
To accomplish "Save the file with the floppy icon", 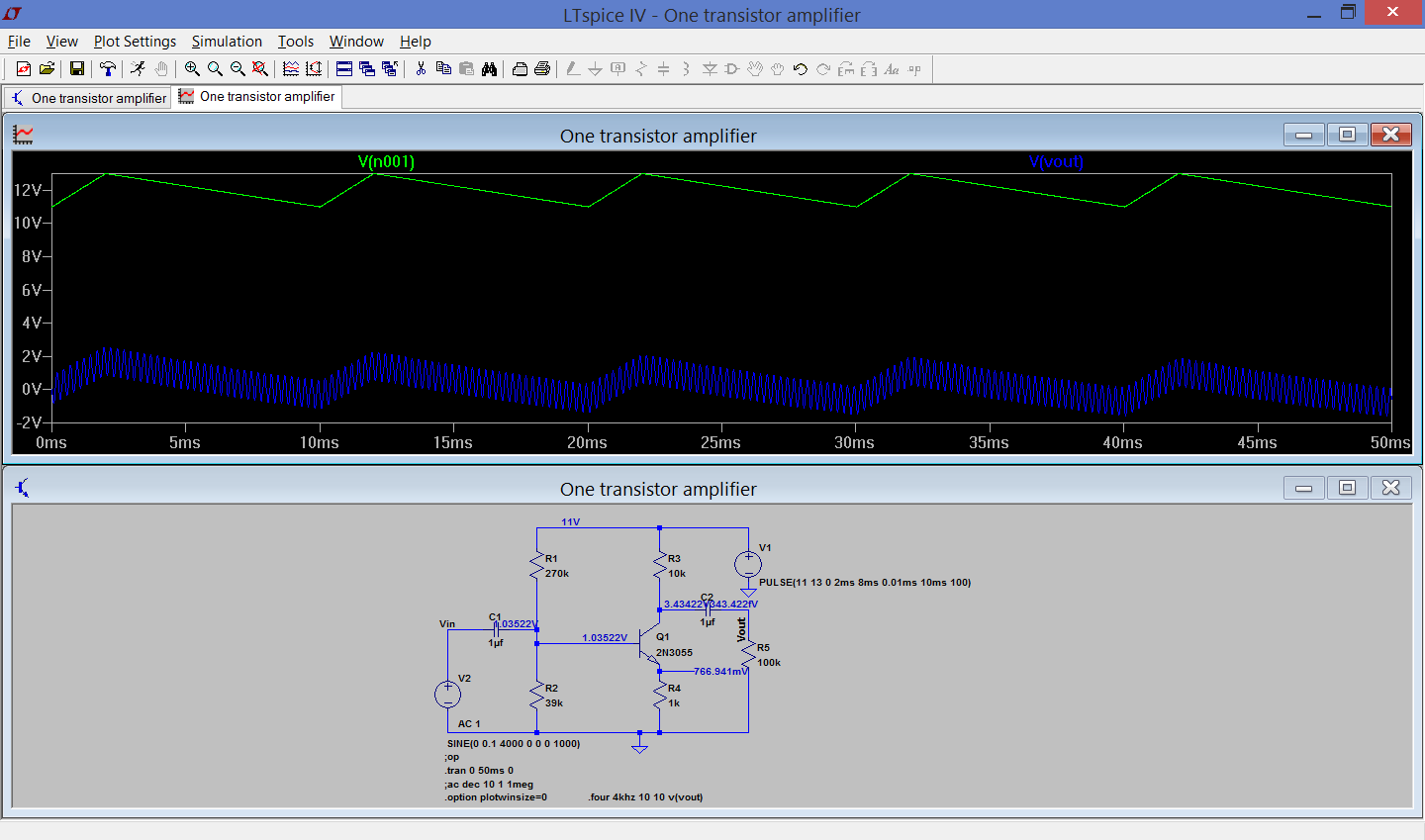I will [x=76, y=68].
